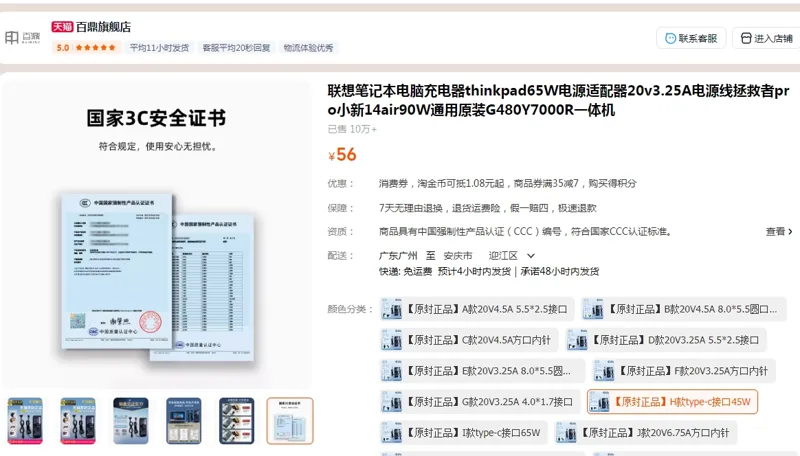The height and width of the screenshot is (456, 800).
Task: Click the ¥56 price
Action: click(x=342, y=155)
